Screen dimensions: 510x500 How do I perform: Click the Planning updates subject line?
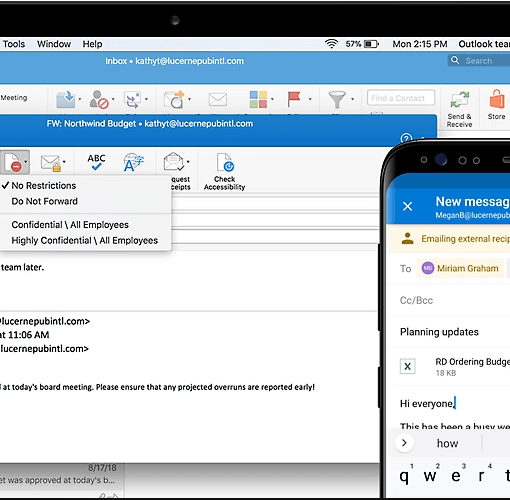pos(439,332)
